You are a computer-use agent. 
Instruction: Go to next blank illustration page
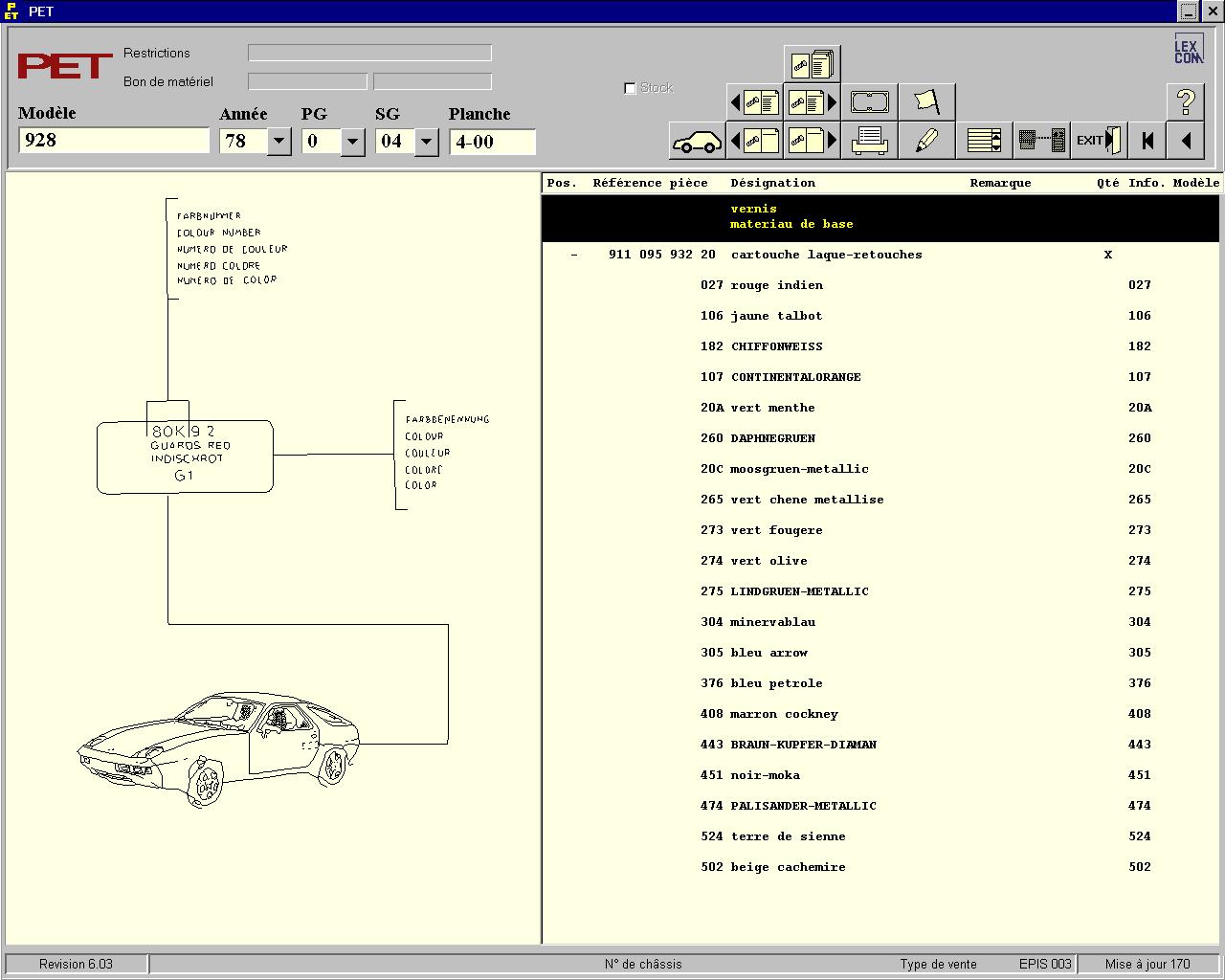tap(812, 141)
